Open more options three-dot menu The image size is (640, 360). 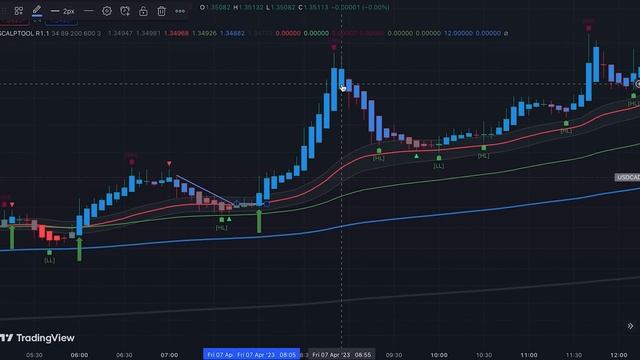click(x=180, y=11)
